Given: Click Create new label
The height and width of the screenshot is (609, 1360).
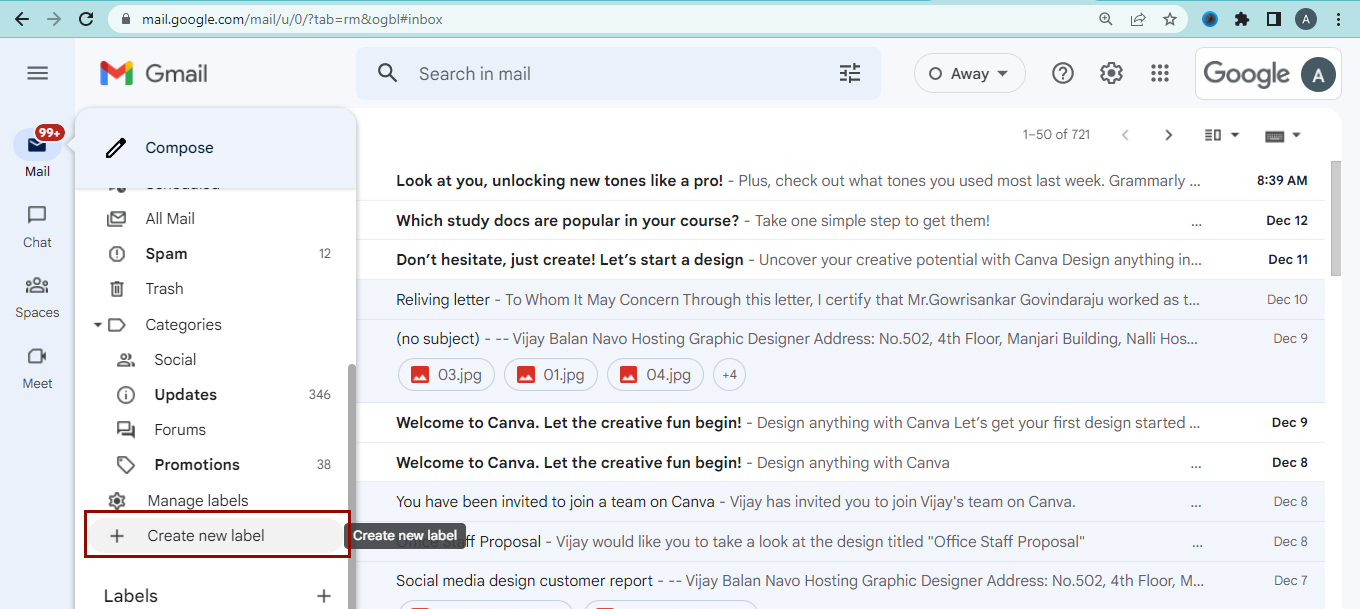Looking at the screenshot, I should tap(205, 536).
